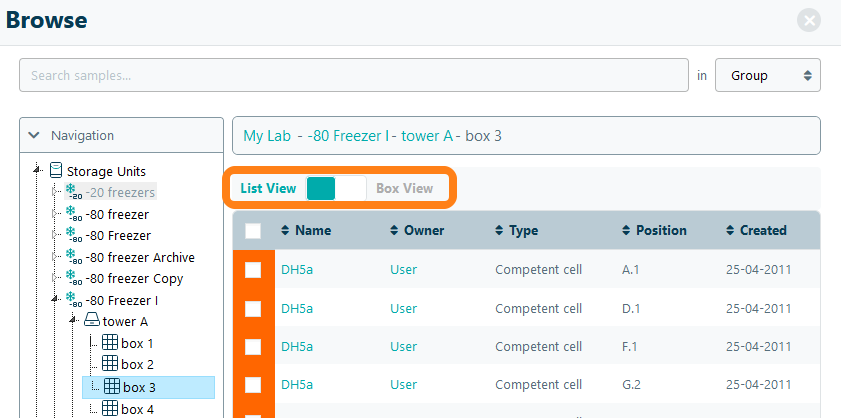Click the box 1 grid icon
This screenshot has height=418, width=841.
click(110, 343)
